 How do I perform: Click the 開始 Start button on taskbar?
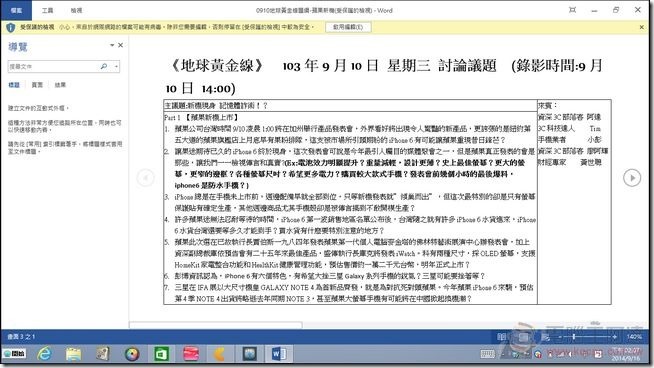tap(14, 354)
